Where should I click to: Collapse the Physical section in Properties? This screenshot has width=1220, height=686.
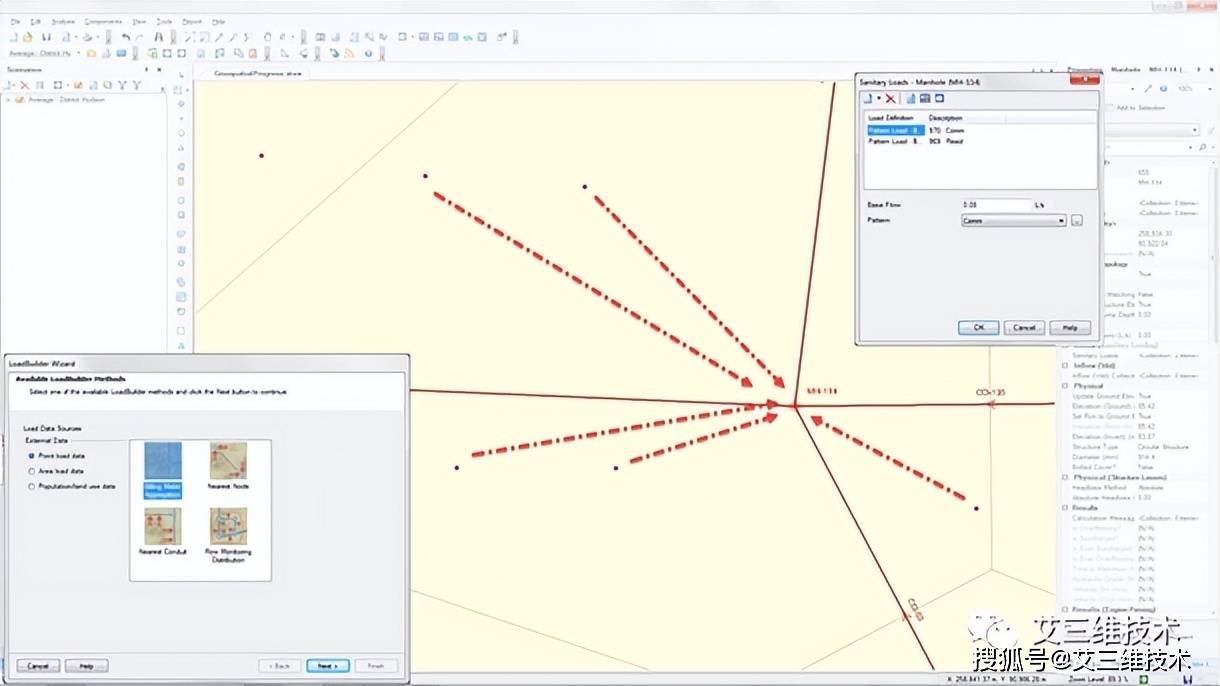1064,386
